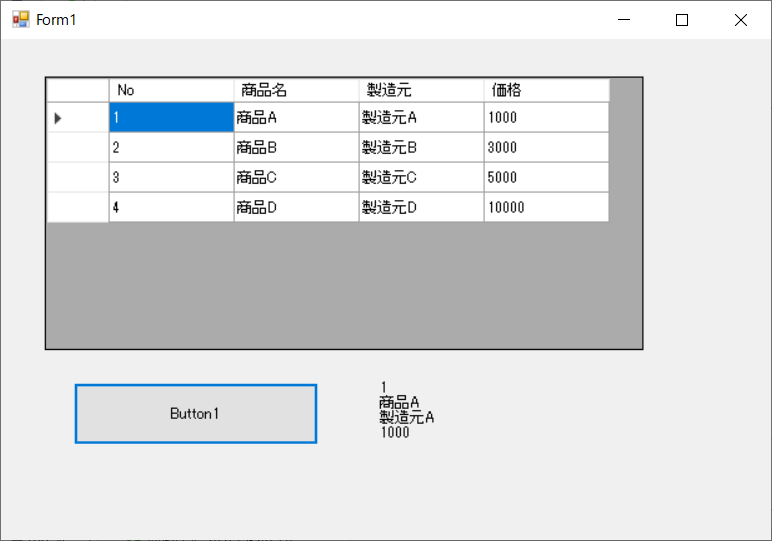Close the Form1 window

(740, 20)
